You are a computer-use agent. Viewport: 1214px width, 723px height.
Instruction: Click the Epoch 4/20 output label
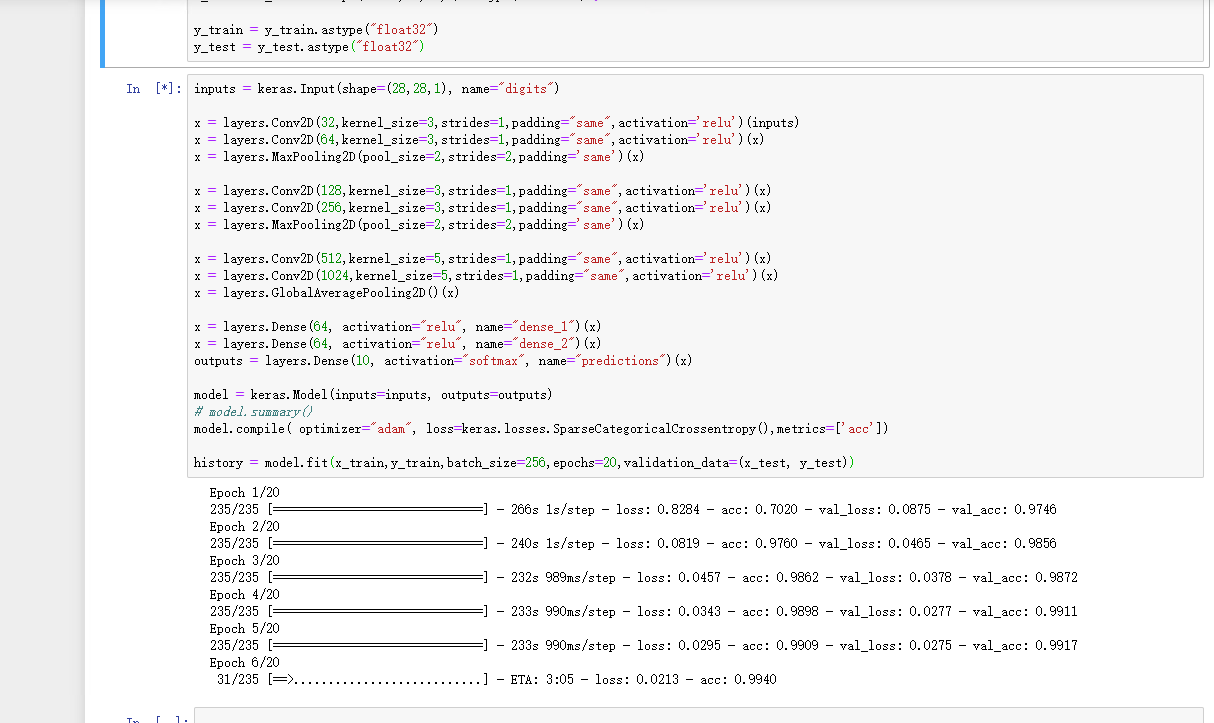[244, 595]
